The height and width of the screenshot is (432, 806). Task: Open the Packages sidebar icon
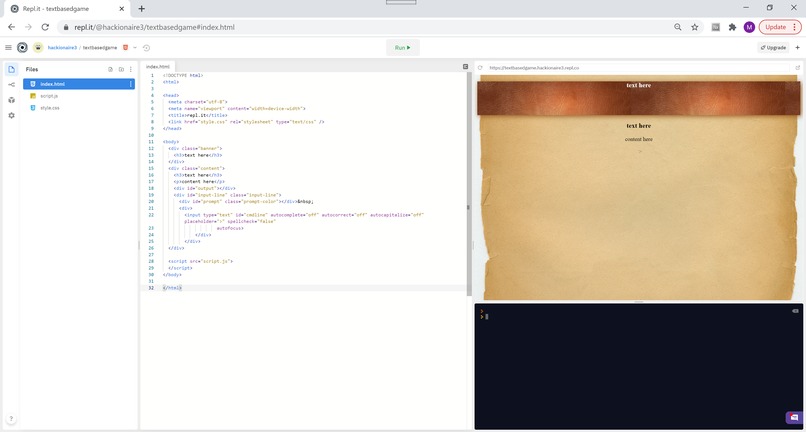tap(11, 100)
